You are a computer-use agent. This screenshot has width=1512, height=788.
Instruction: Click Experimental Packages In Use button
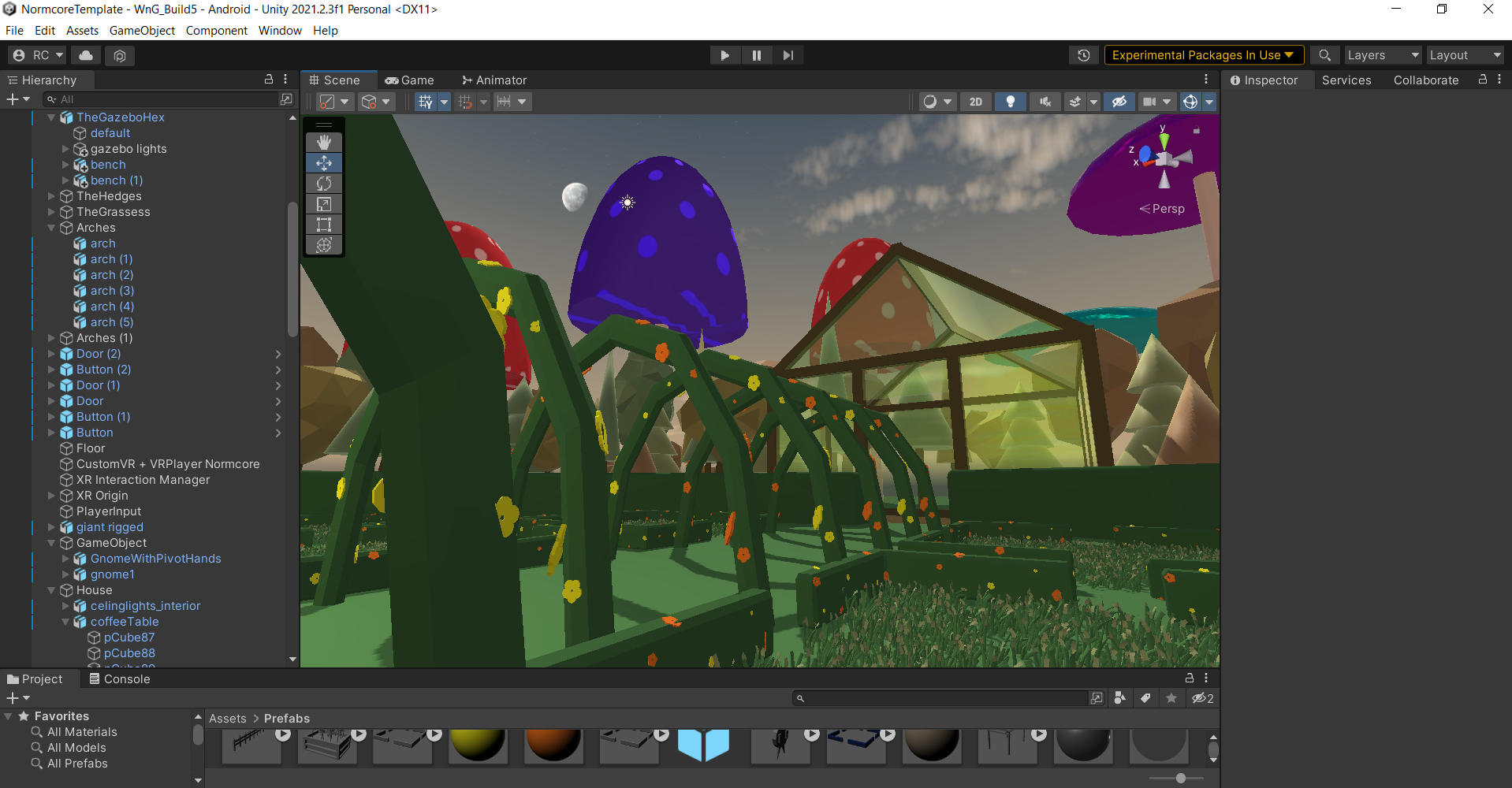[x=1203, y=55]
